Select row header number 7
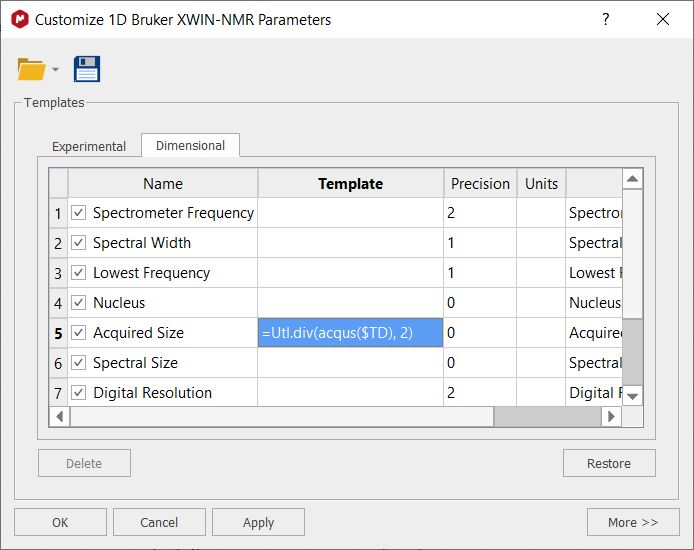This screenshot has height=550, width=694. [x=58, y=392]
